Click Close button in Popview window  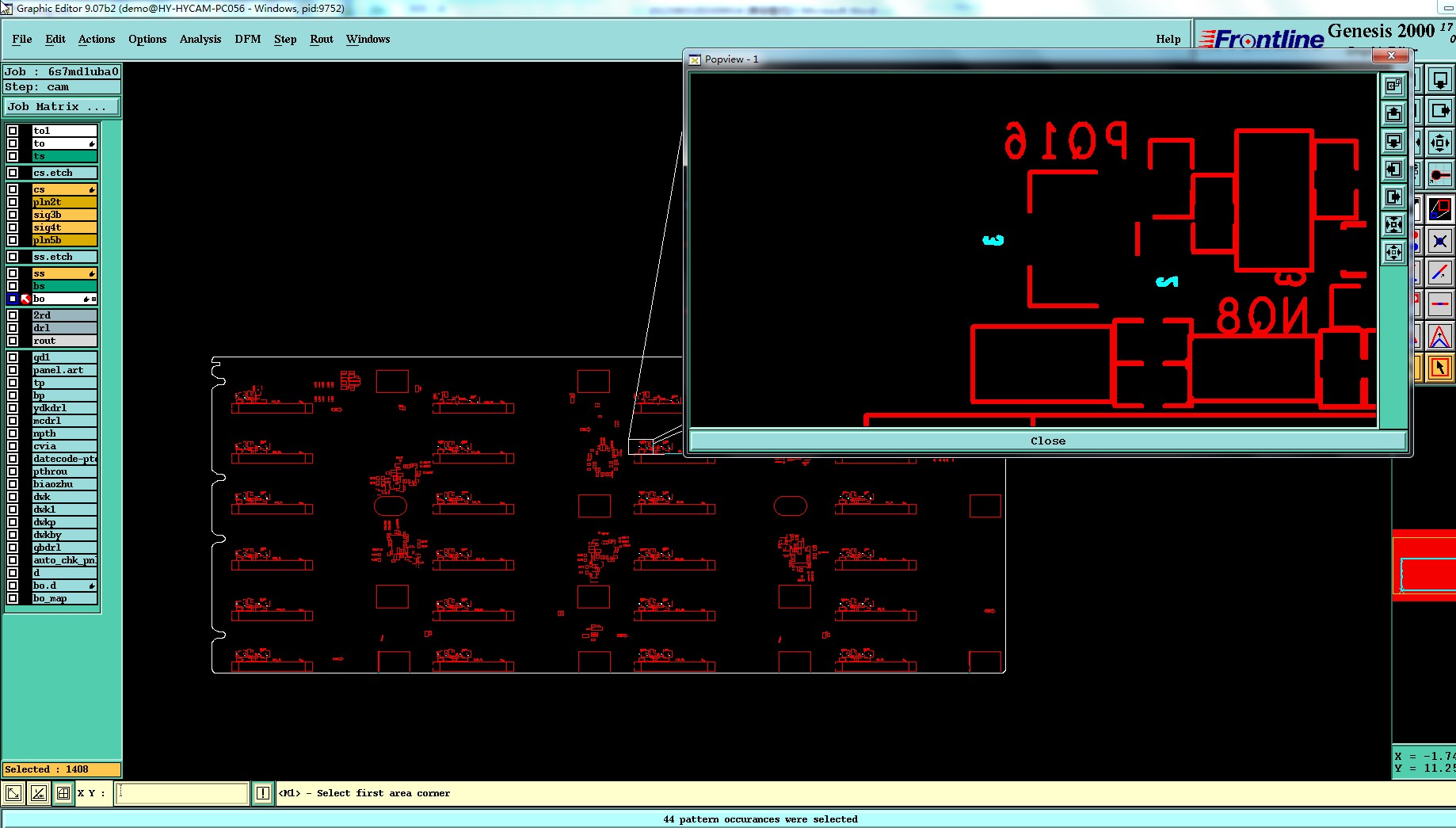(x=1048, y=441)
